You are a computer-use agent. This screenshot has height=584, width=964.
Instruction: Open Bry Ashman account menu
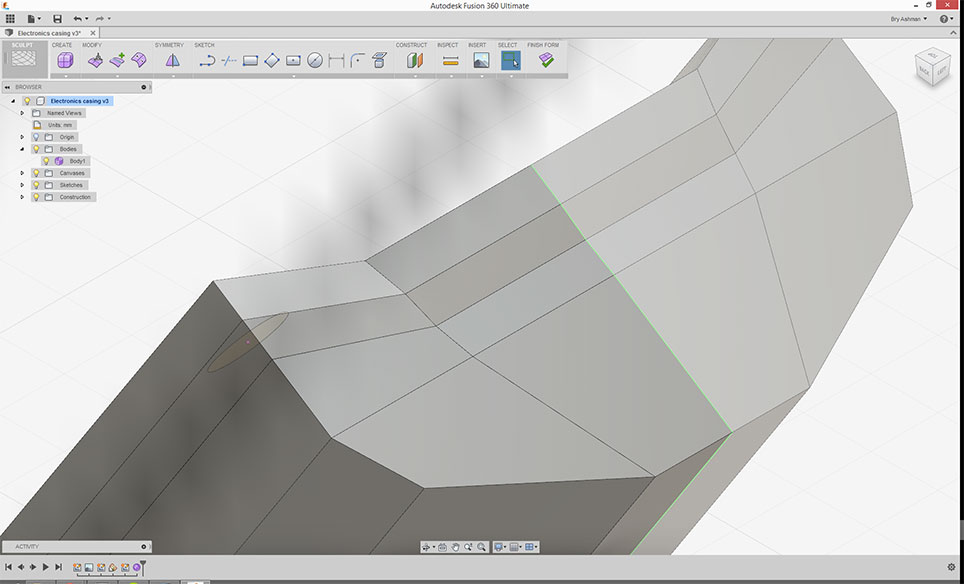(909, 19)
